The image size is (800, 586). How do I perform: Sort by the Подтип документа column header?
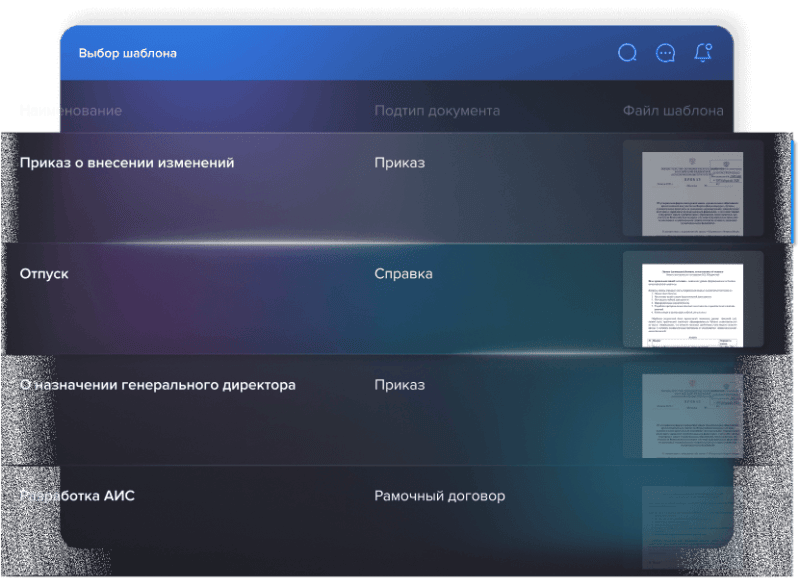point(438,110)
